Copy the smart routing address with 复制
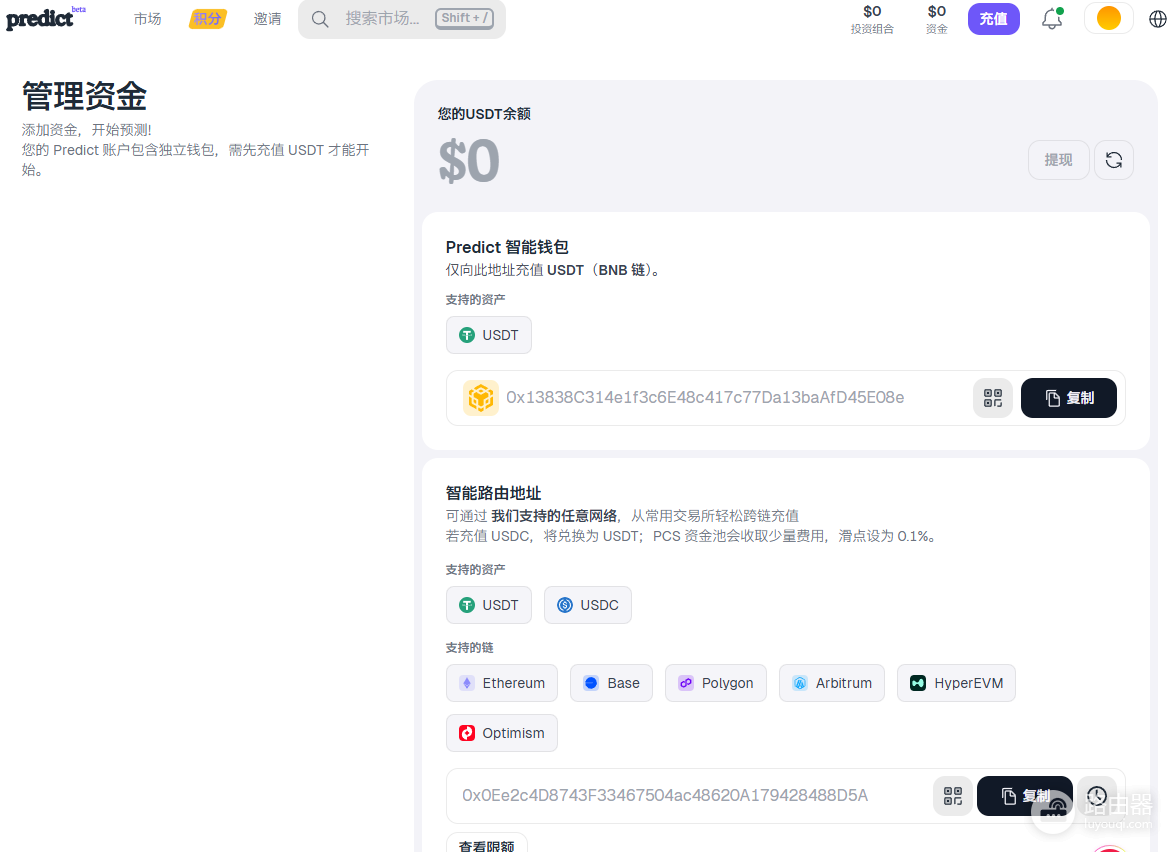This screenshot has height=852, width=1171. click(1025, 796)
